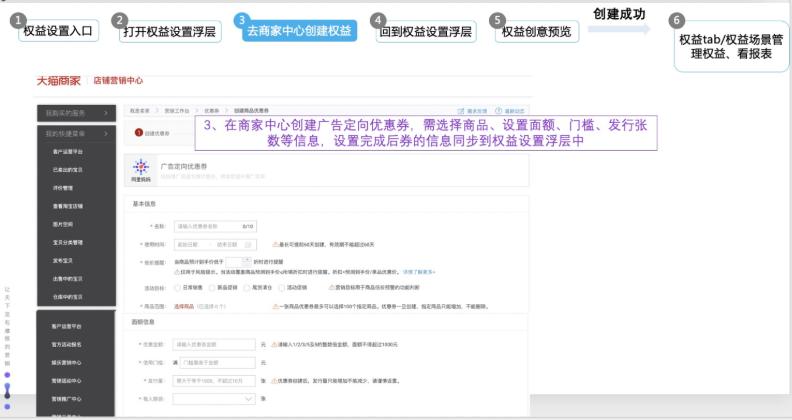Viewport: 792px width, 420px height.
Task: Click the 使用门槛 threshold input field
Action: [x=218, y=362]
